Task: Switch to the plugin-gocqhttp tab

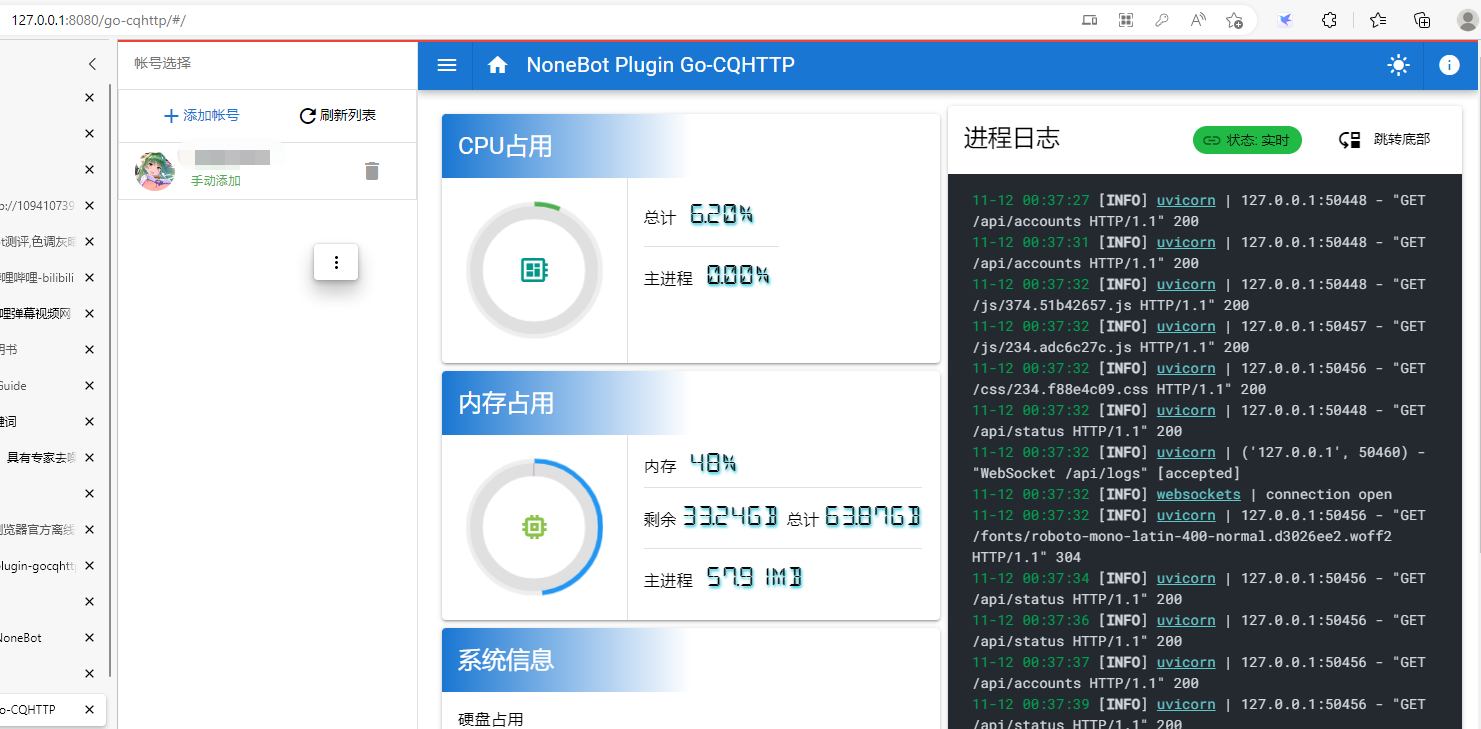Action: point(36,566)
